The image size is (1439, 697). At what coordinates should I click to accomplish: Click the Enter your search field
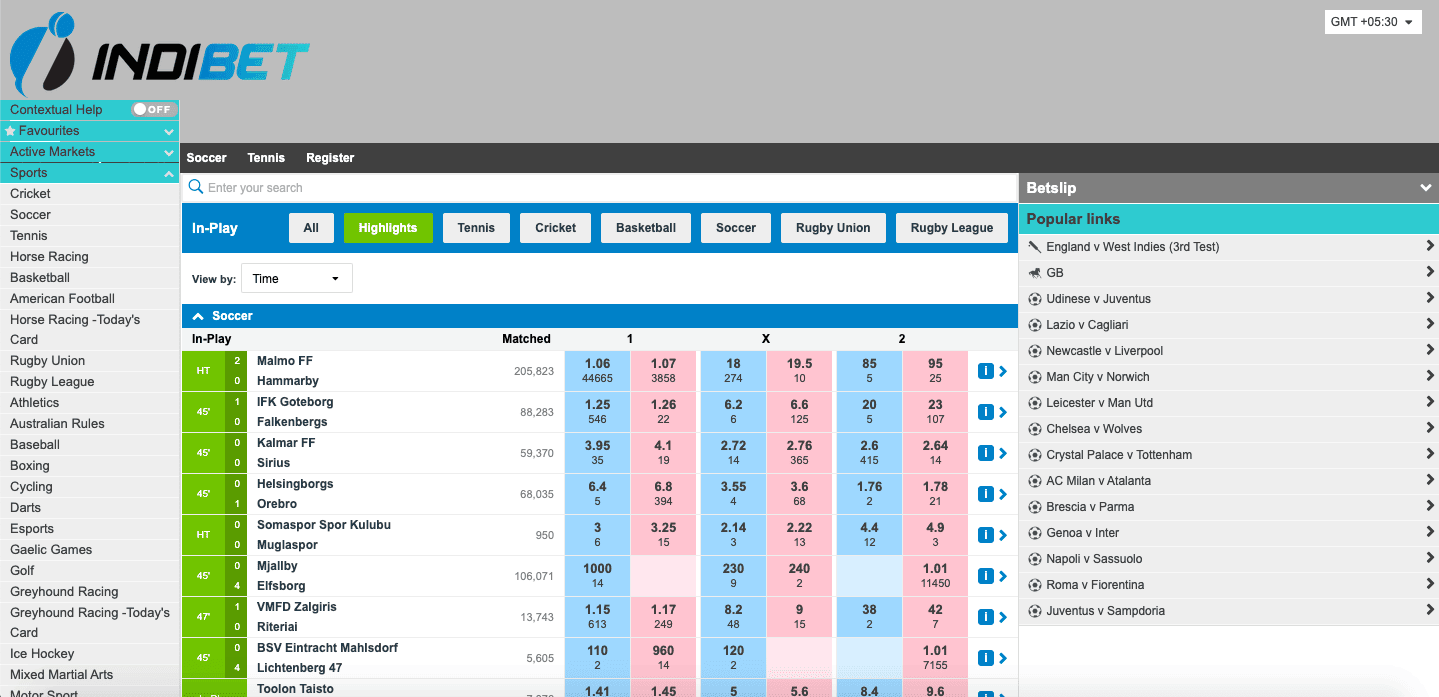tap(600, 187)
